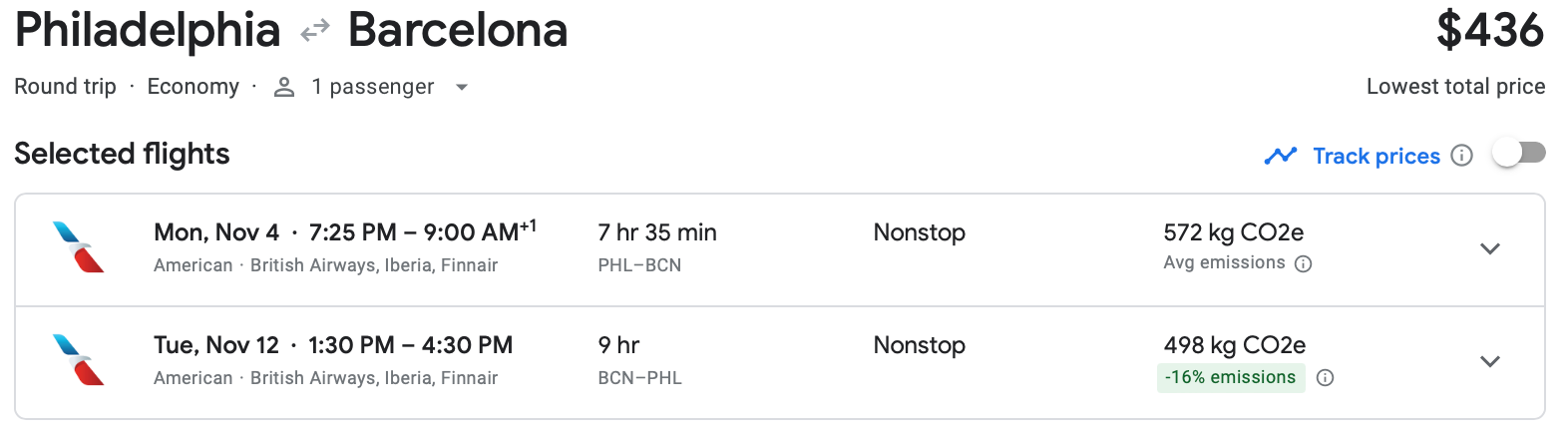Click the info icon beside Track prices

pos(1461,156)
